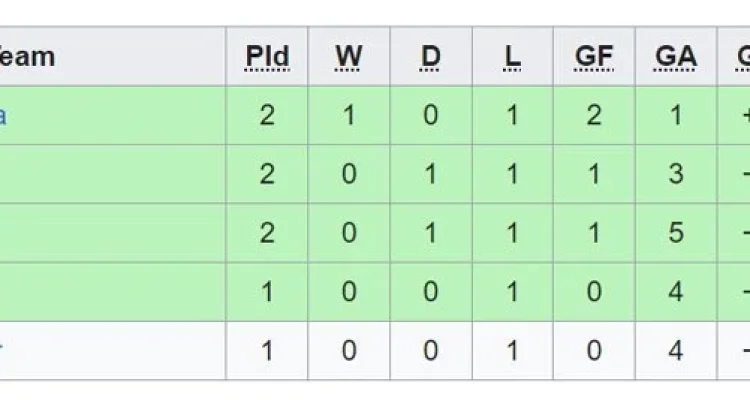Select last row's GF value 0
This screenshot has height=400, width=750.
click(594, 351)
